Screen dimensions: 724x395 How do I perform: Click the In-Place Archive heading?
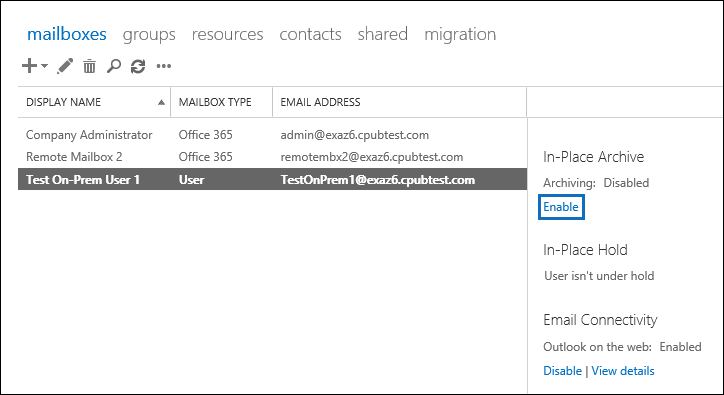tap(593, 157)
